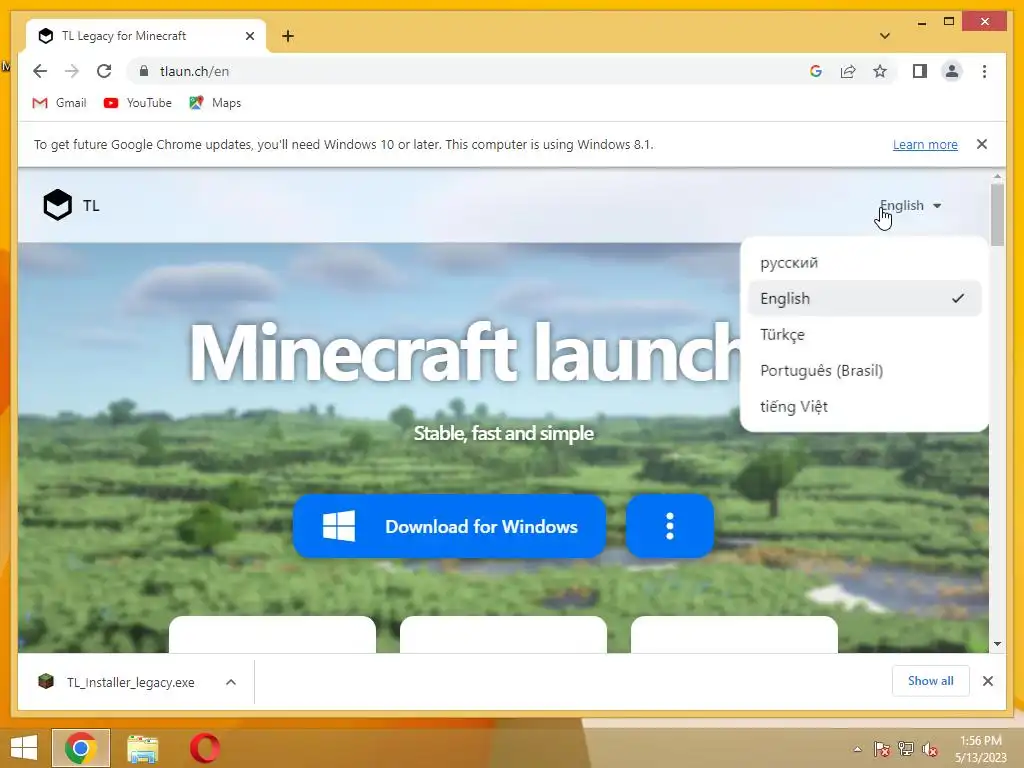Click the browser forward arrow
Image resolution: width=1024 pixels, height=768 pixels.
[72, 71]
